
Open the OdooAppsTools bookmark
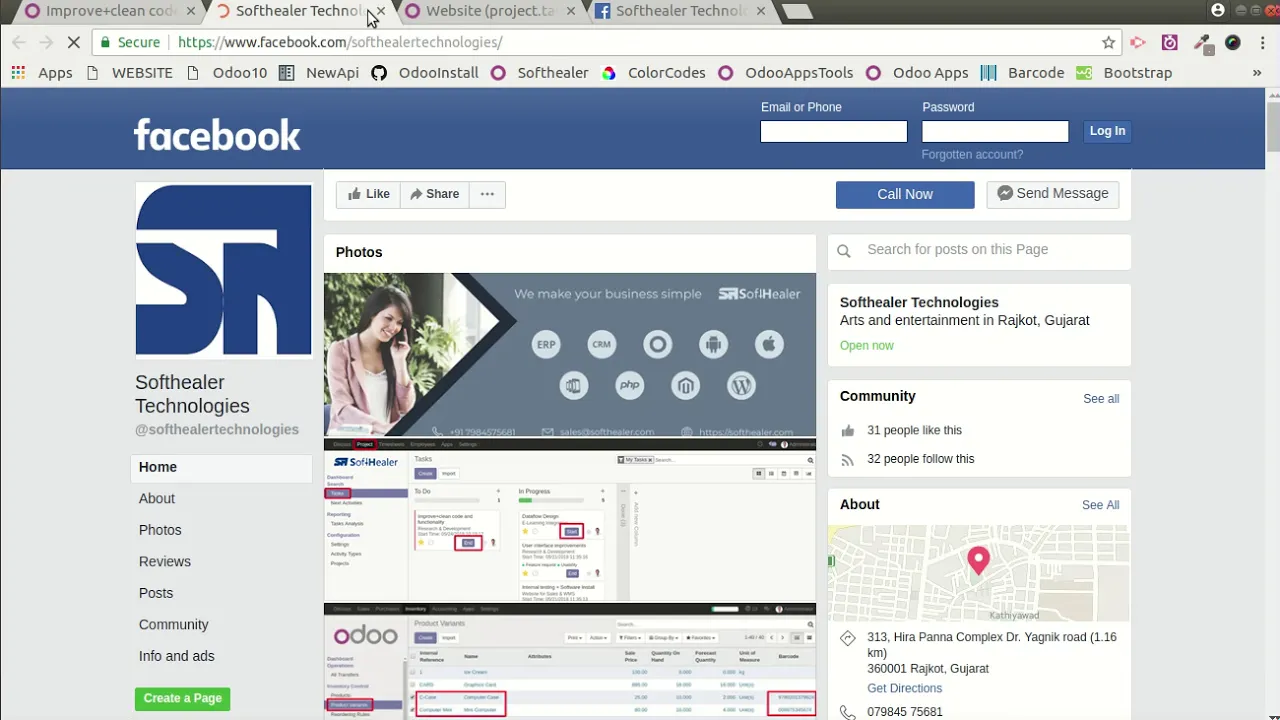coord(786,73)
